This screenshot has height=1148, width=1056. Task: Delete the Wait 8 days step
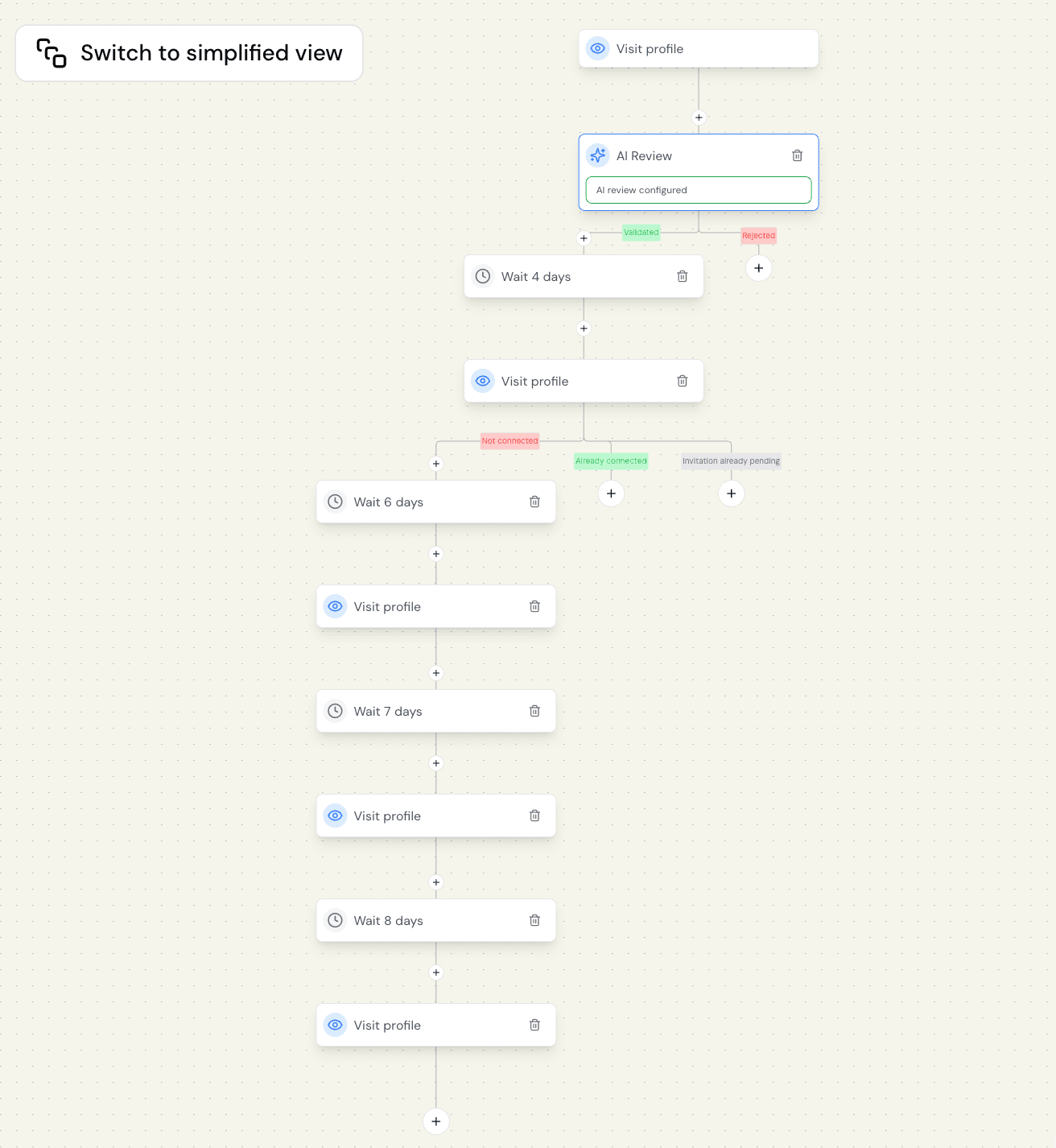(x=534, y=920)
